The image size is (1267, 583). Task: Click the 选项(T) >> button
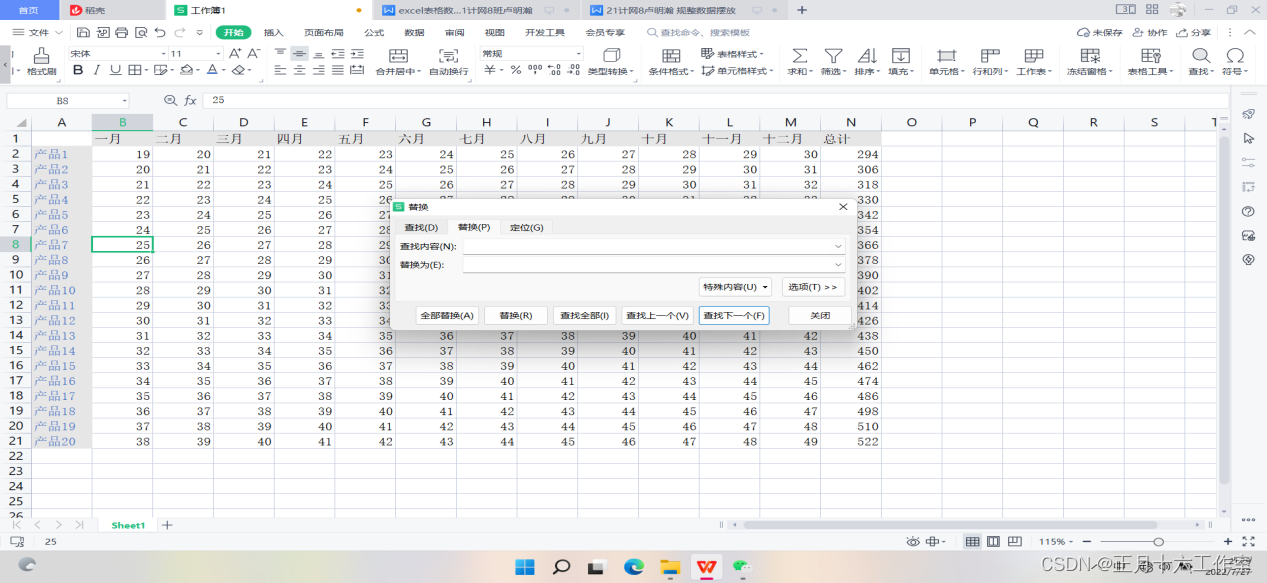[x=813, y=287]
